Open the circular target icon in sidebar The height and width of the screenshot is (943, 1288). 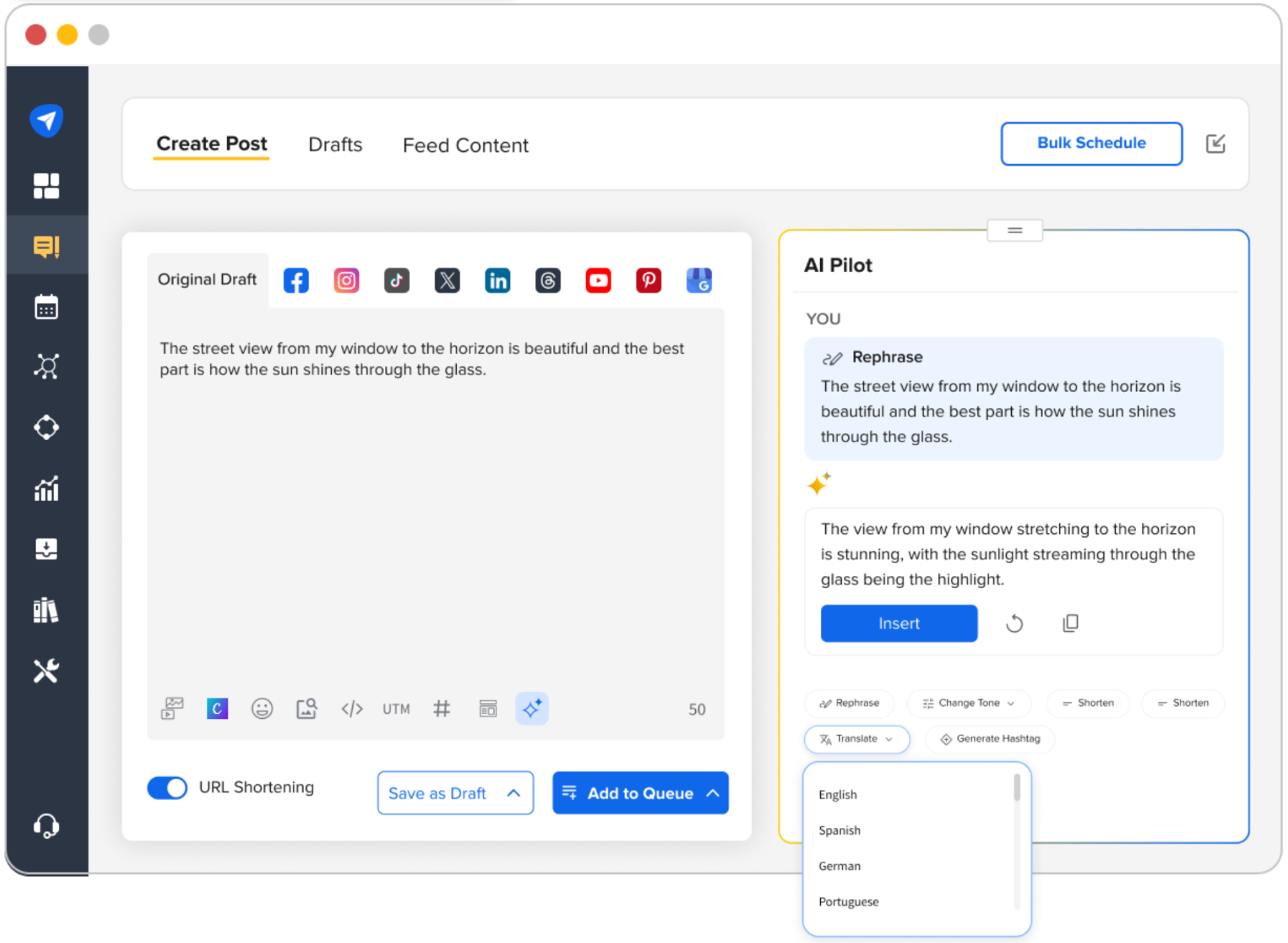click(46, 427)
